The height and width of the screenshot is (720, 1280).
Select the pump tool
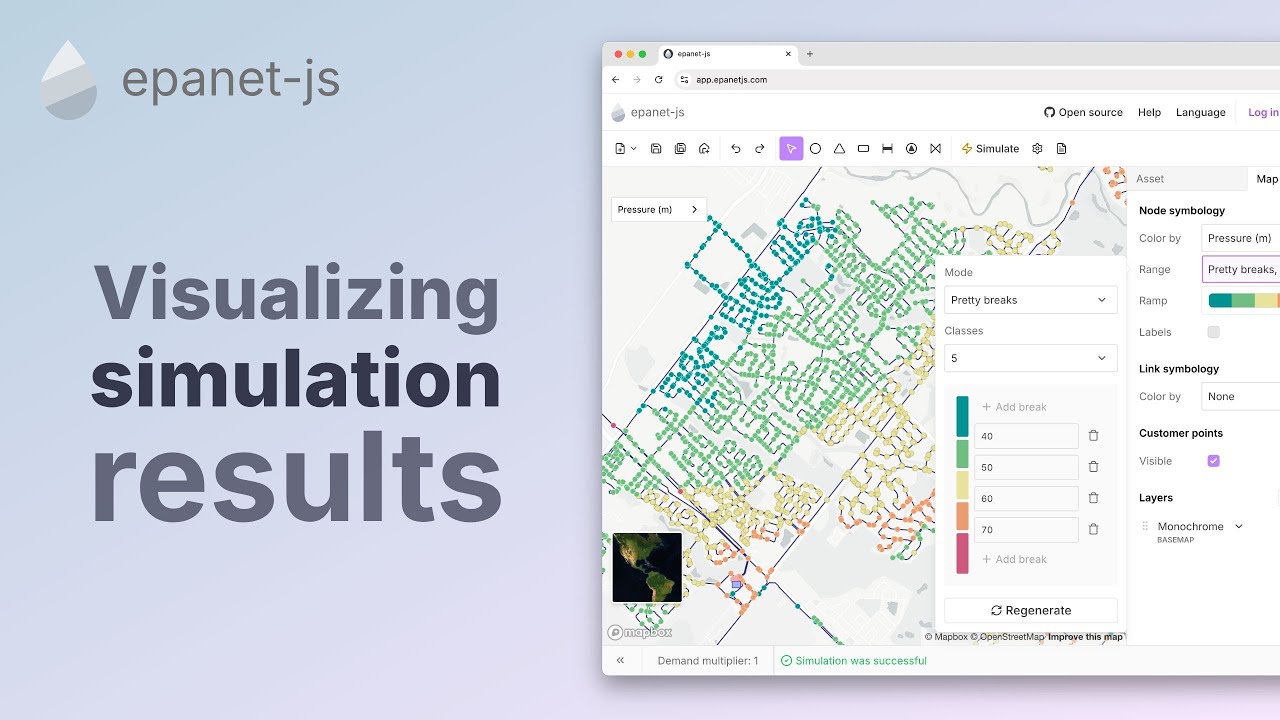coord(911,148)
